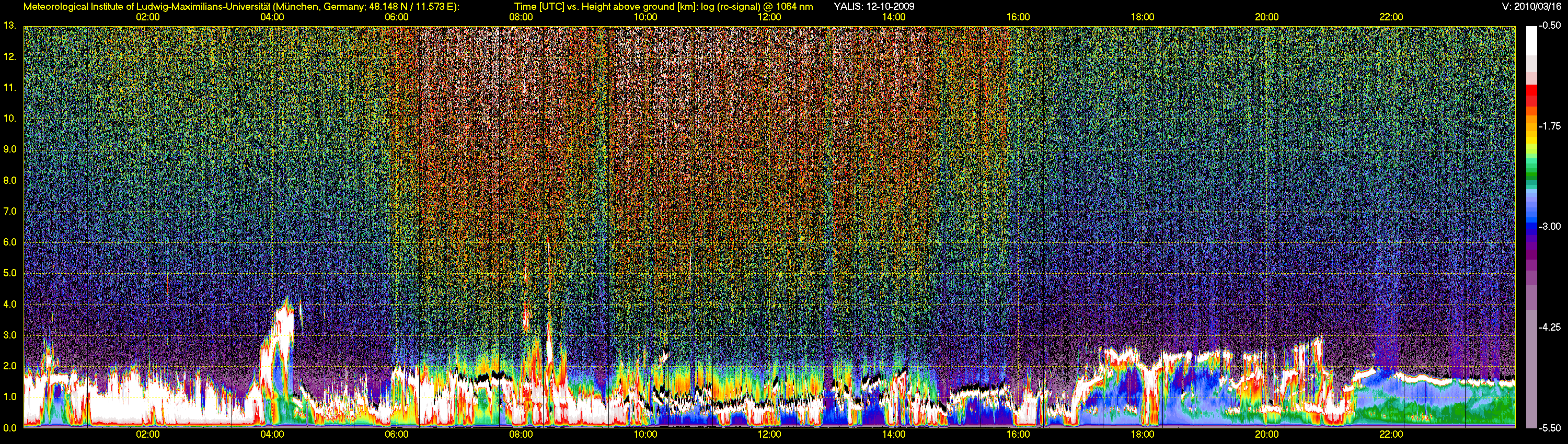Click the 0.0 height axis label
Image resolution: width=1568 pixels, height=444 pixels.
pyautogui.click(x=10, y=428)
